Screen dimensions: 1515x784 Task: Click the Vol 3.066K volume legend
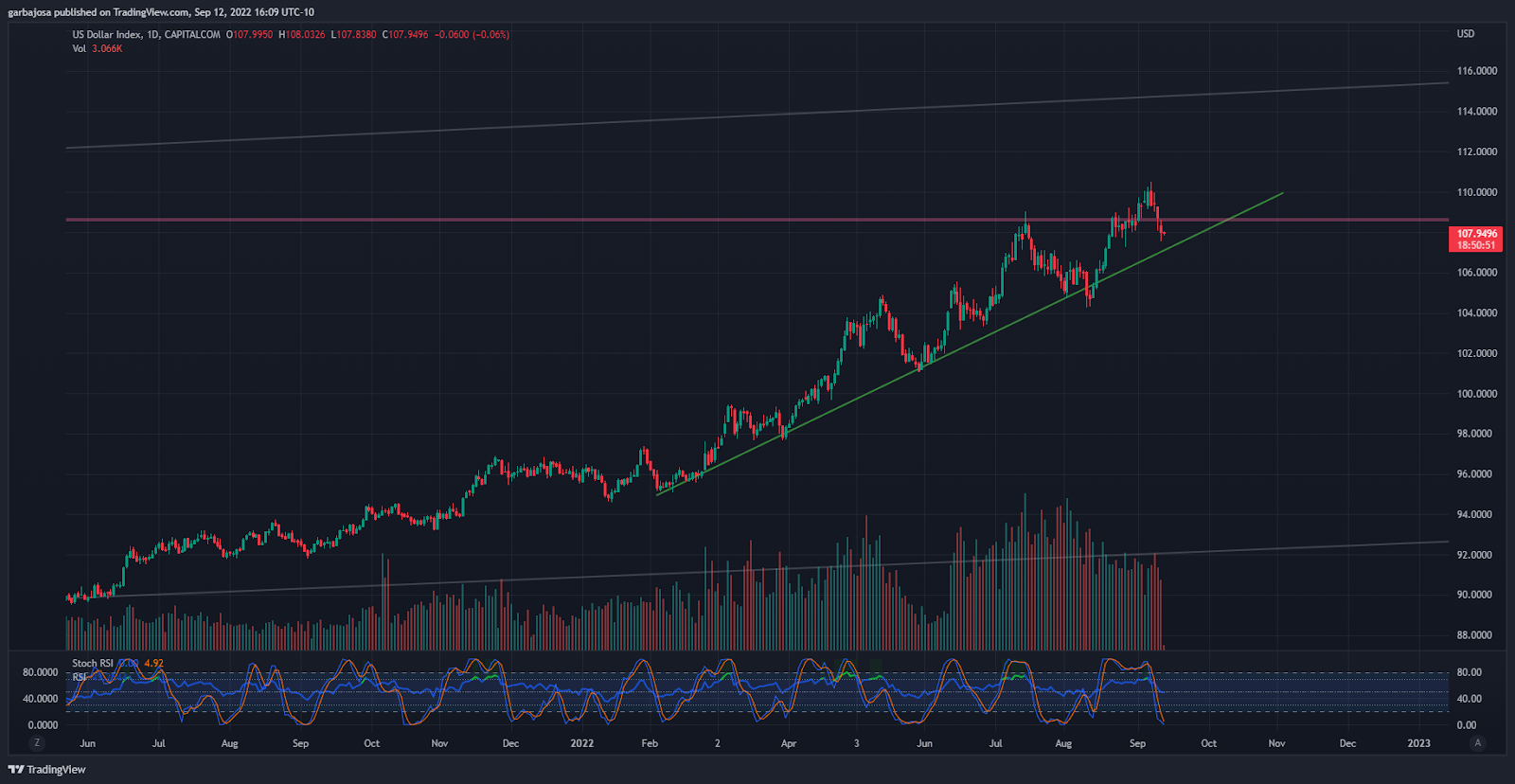[97, 48]
